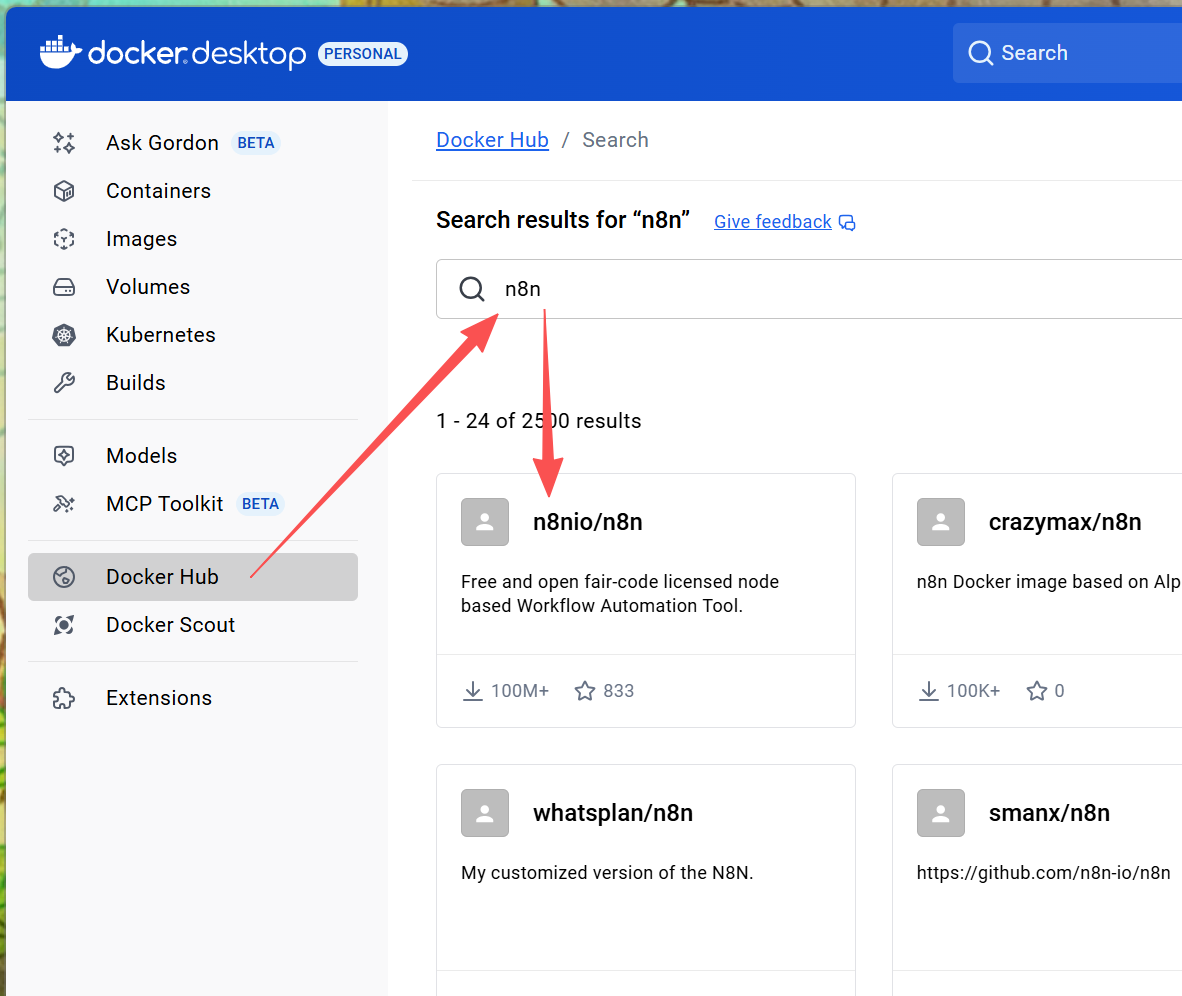This screenshot has width=1182, height=996.
Task: Select Docker Hub in sidebar
Action: point(193,577)
